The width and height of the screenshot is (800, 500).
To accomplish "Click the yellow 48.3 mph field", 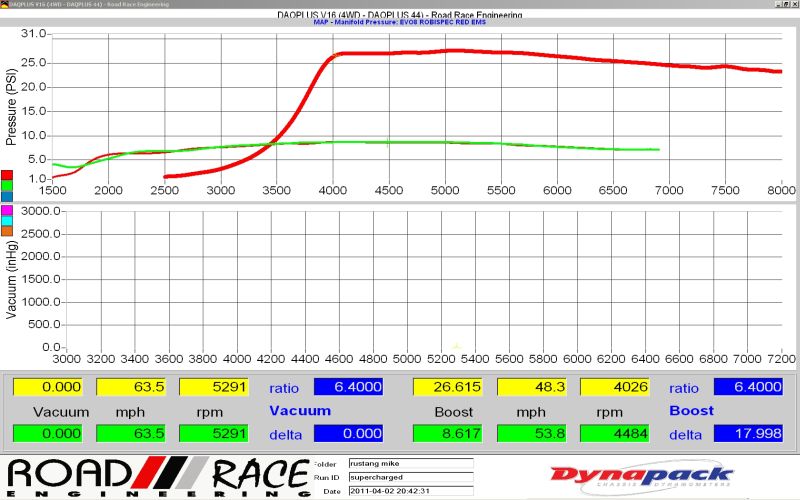I will tap(532, 387).
